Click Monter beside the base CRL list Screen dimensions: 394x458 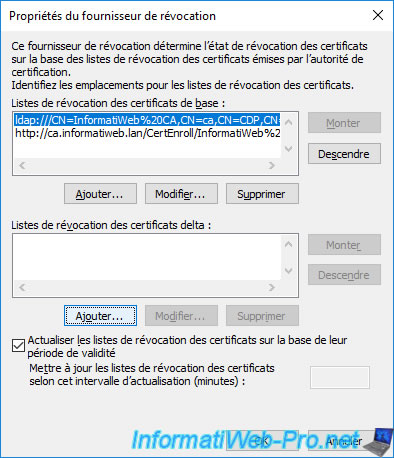coord(344,123)
